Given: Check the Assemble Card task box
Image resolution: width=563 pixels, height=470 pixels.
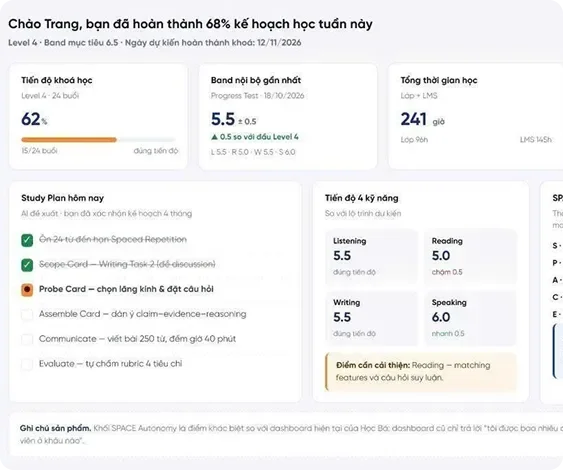Looking at the screenshot, I should pyautogui.click(x=27, y=315).
